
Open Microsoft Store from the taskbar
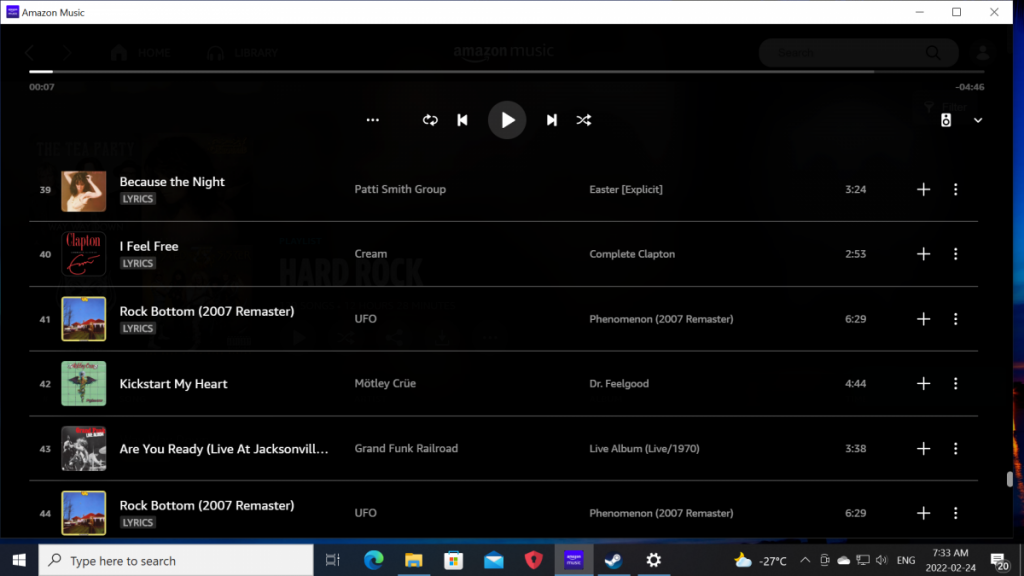[454, 560]
